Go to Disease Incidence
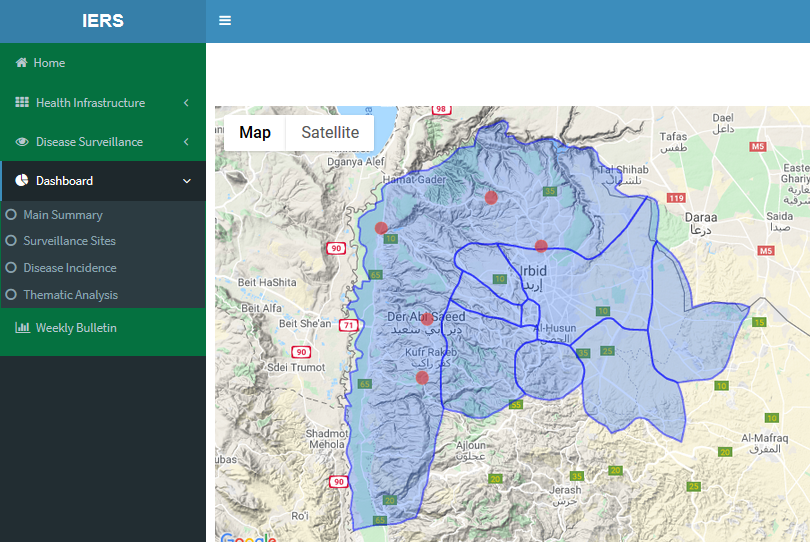The width and height of the screenshot is (810, 542). (x=70, y=268)
